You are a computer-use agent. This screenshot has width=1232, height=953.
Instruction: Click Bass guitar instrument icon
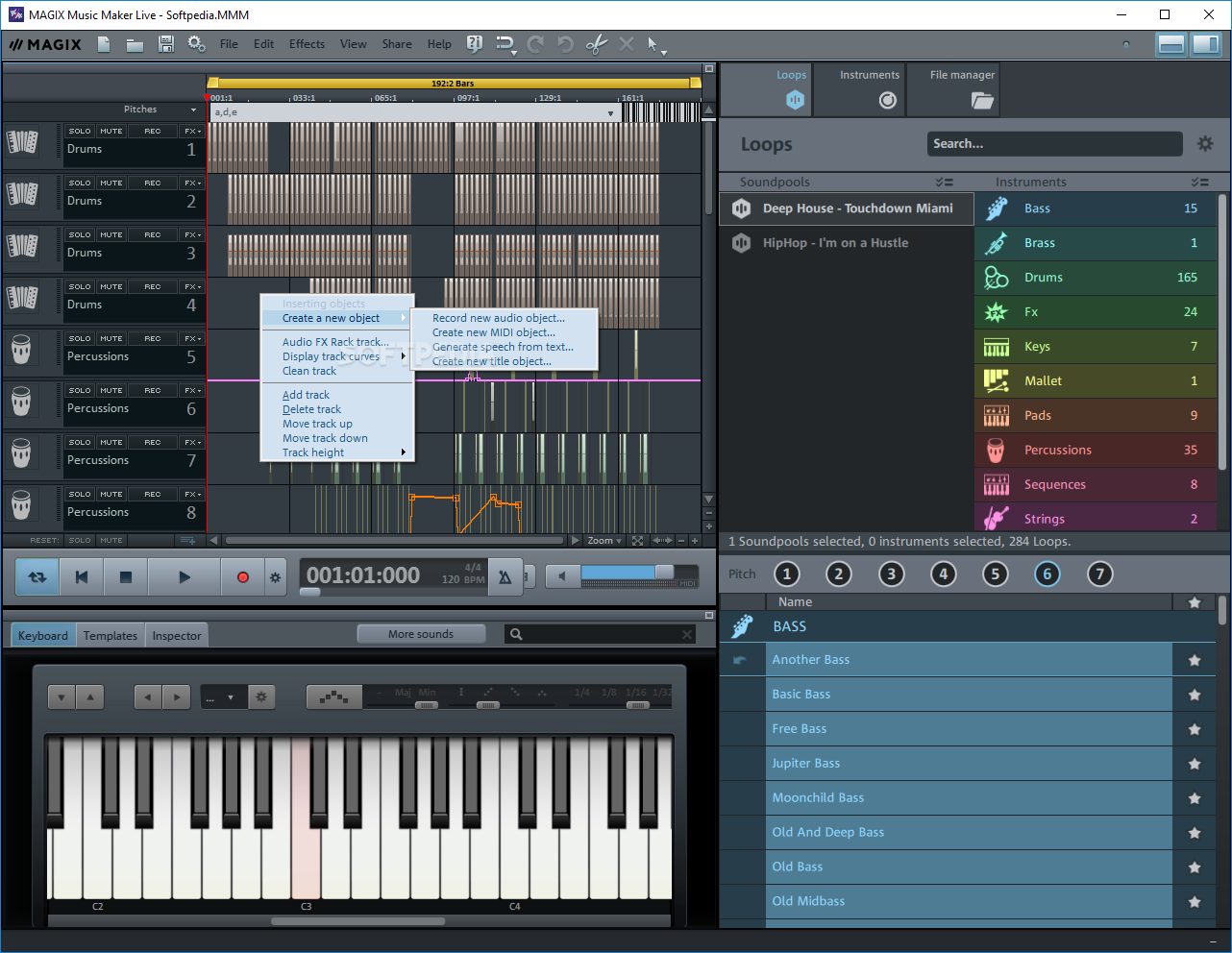[x=996, y=208]
